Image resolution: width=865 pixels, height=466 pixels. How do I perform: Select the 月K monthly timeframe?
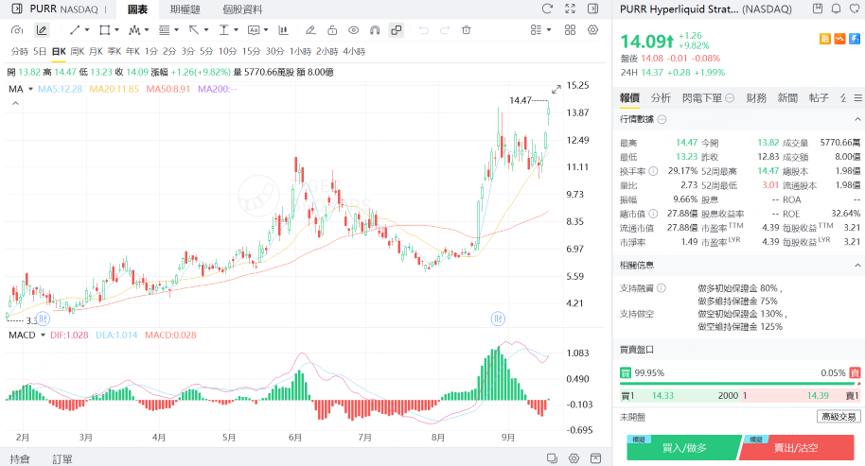96,51
